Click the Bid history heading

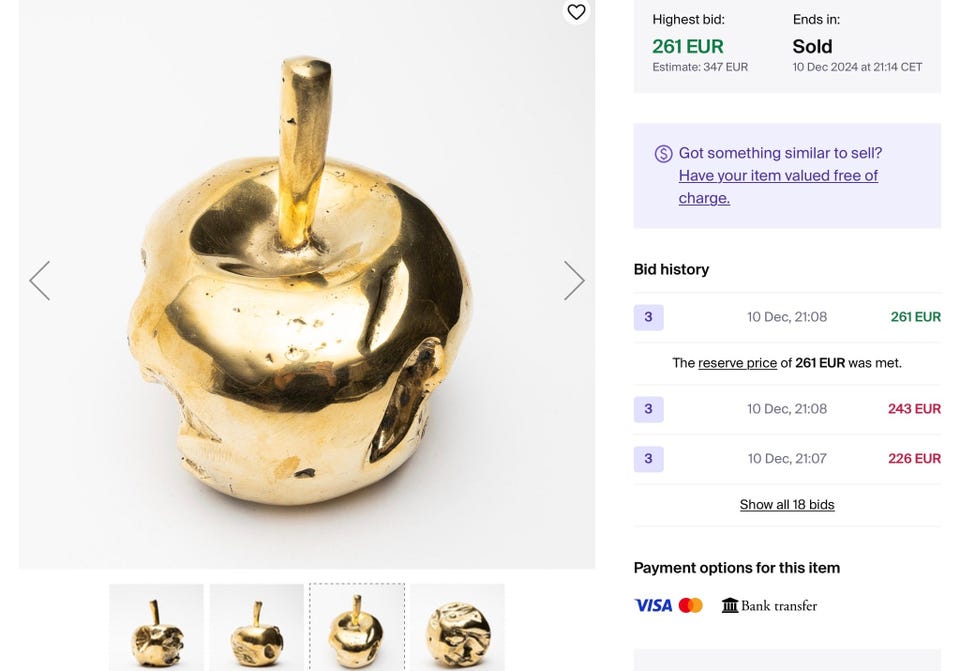(671, 269)
